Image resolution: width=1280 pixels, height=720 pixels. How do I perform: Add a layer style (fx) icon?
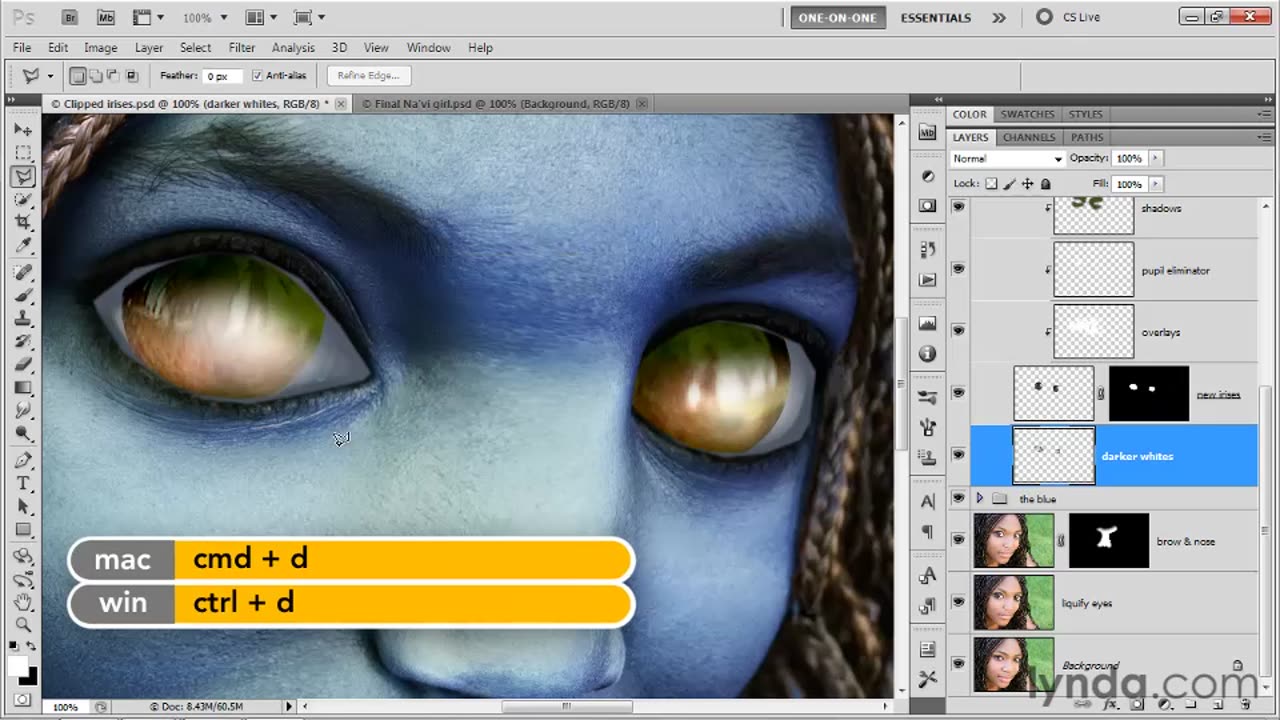tap(1109, 705)
